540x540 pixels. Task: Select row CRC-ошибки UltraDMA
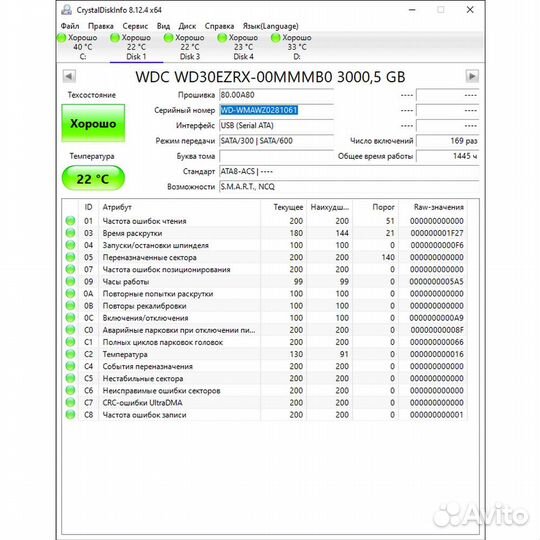pyautogui.click(x=265, y=402)
